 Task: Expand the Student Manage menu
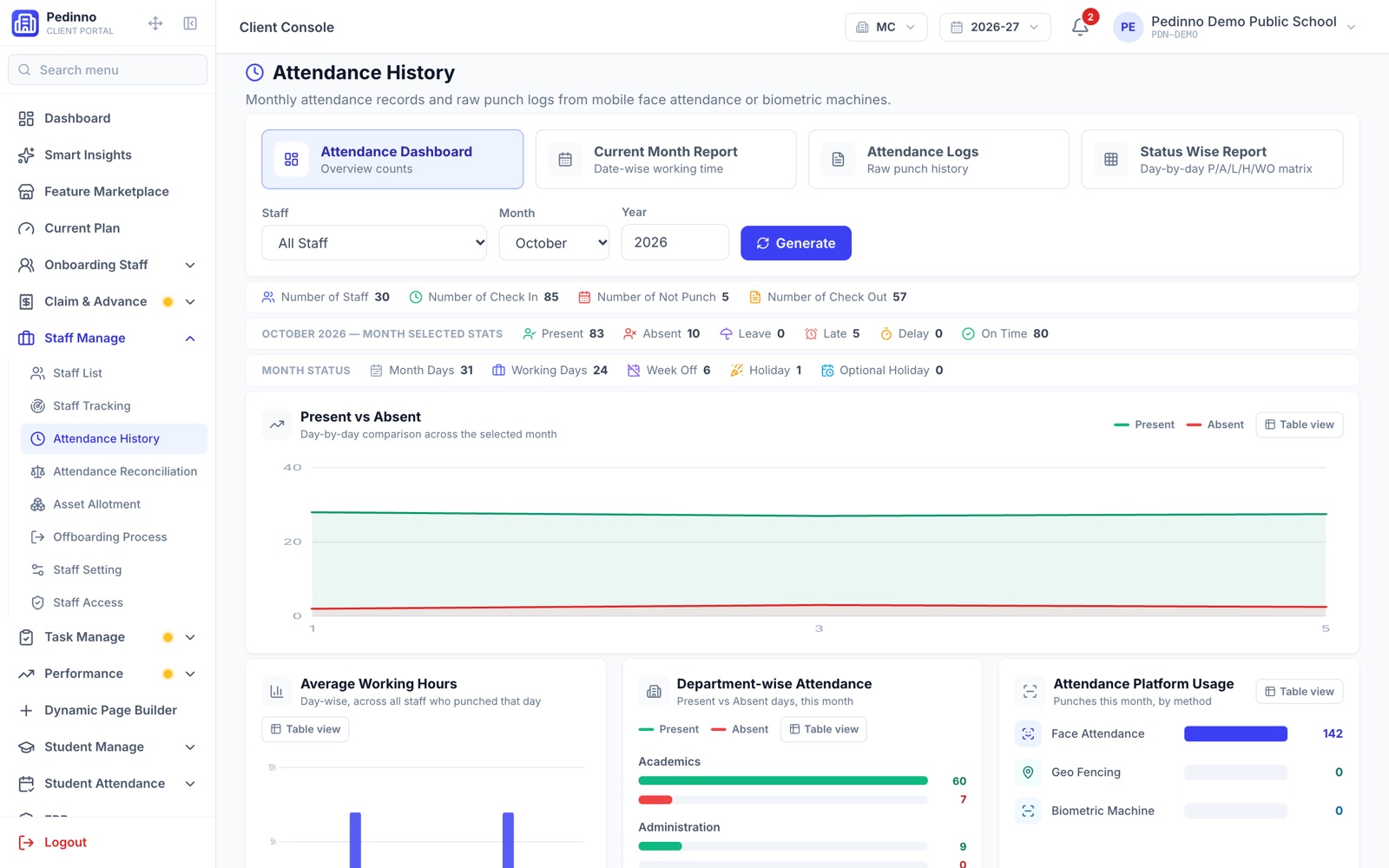coord(190,746)
